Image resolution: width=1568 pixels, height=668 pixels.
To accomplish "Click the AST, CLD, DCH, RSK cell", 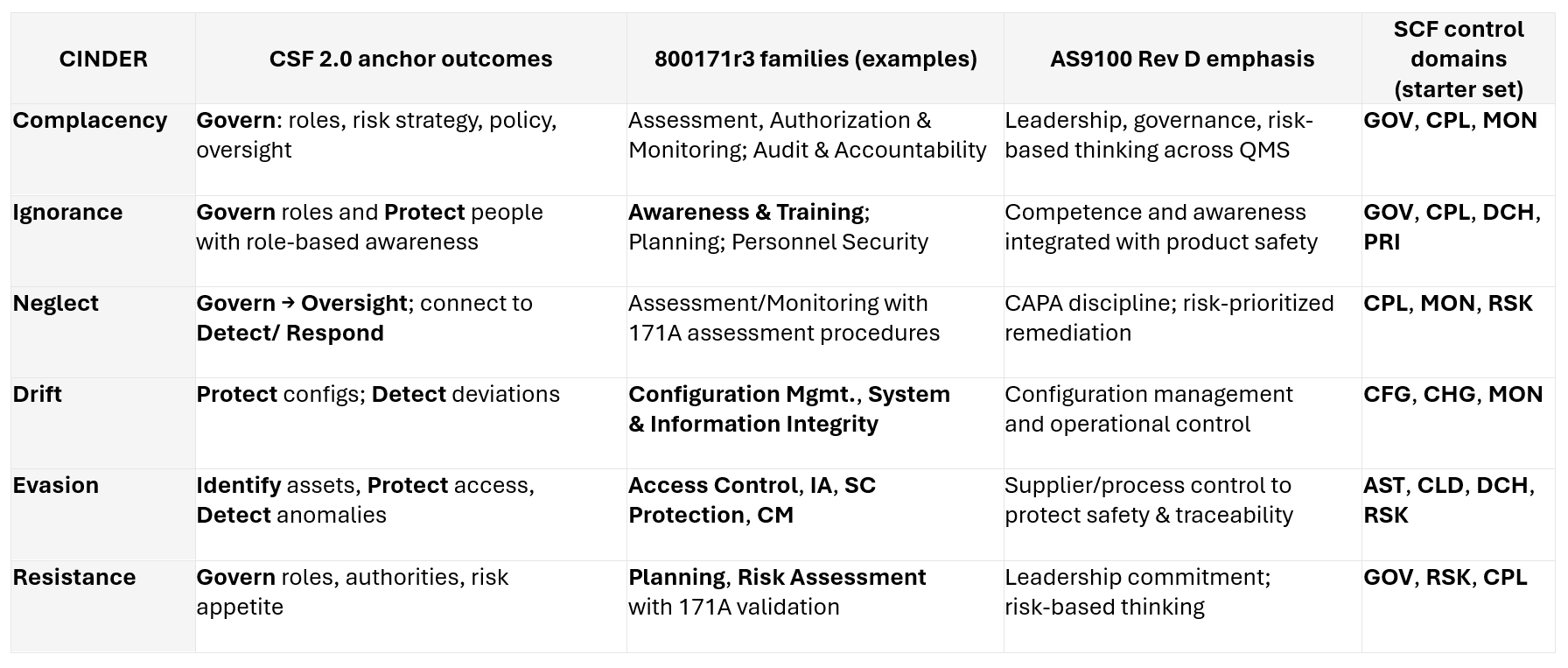I will 1448,500.
